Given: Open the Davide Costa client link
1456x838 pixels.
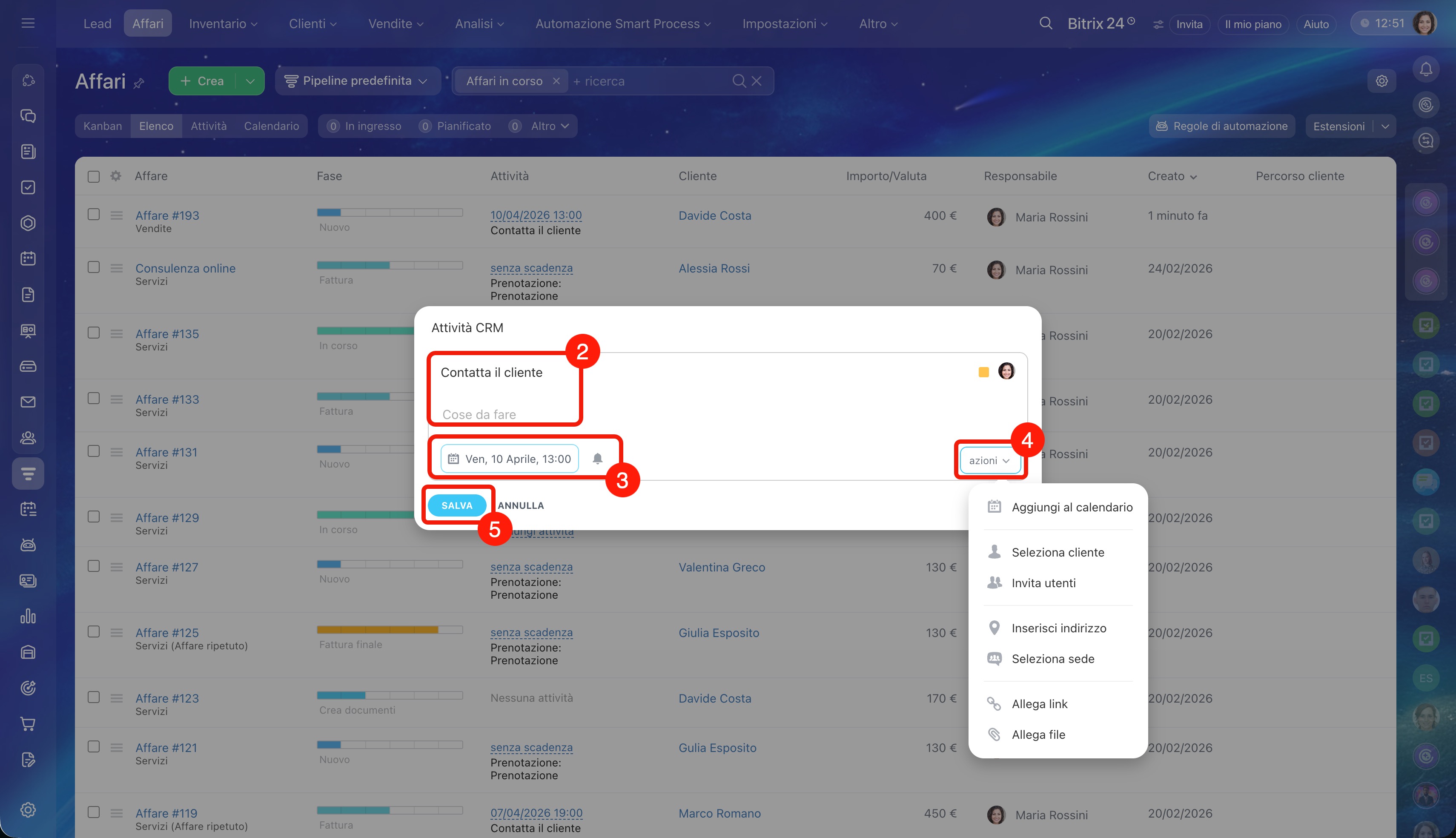Looking at the screenshot, I should [714, 215].
